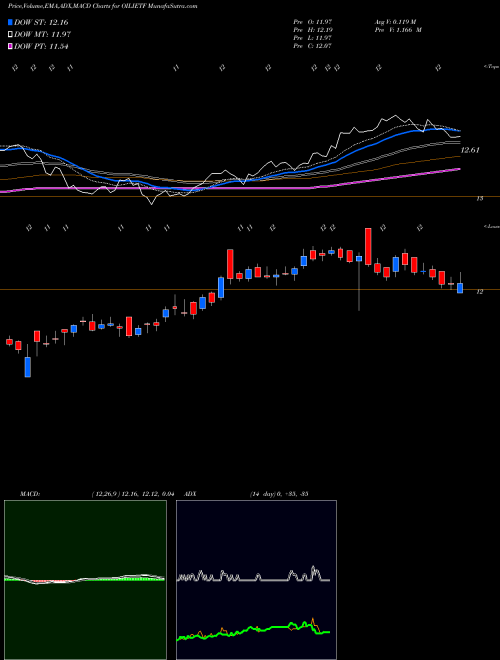This screenshot has width=500, height=660.
Task: Click the MACD panel heading label
Action: coord(30,494)
